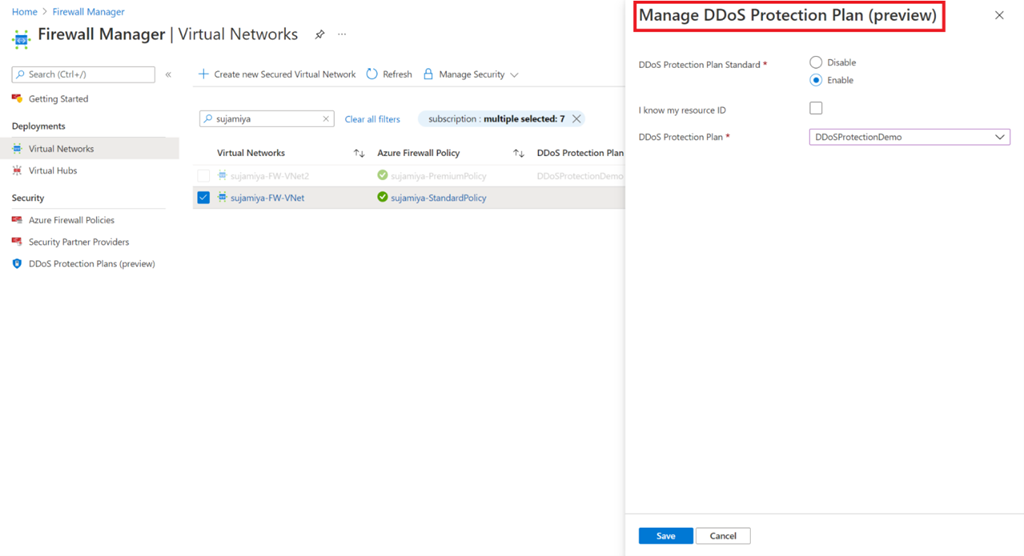This screenshot has height=556, width=1024.
Task: Open the more options ellipsis
Action: point(342,34)
